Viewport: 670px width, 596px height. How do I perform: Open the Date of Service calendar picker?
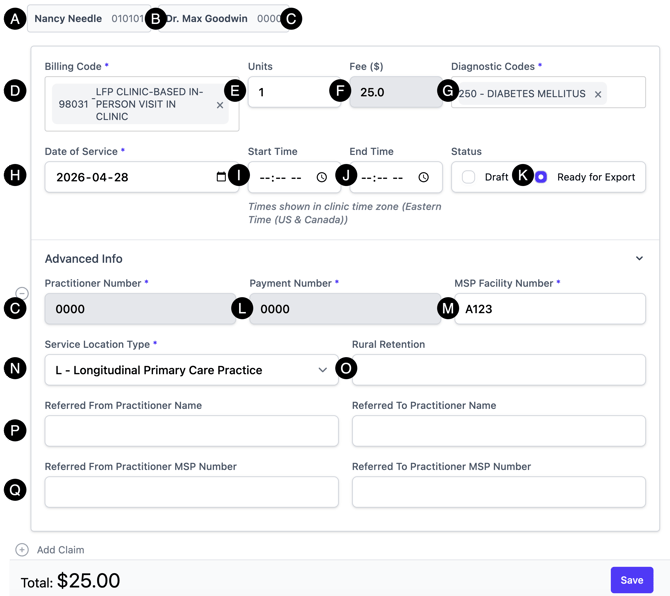(221, 177)
